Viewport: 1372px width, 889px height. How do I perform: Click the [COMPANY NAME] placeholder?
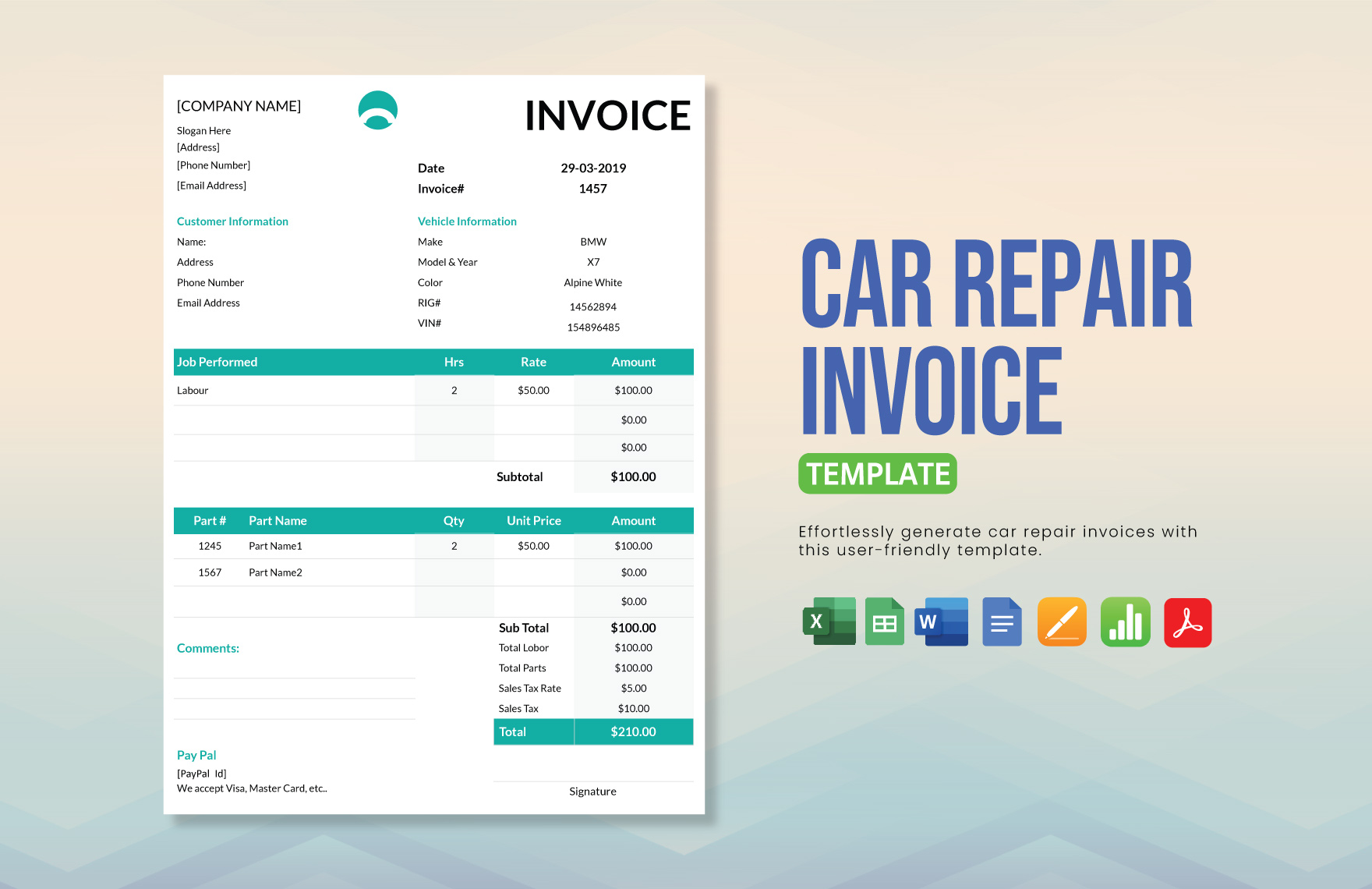pyautogui.click(x=239, y=106)
